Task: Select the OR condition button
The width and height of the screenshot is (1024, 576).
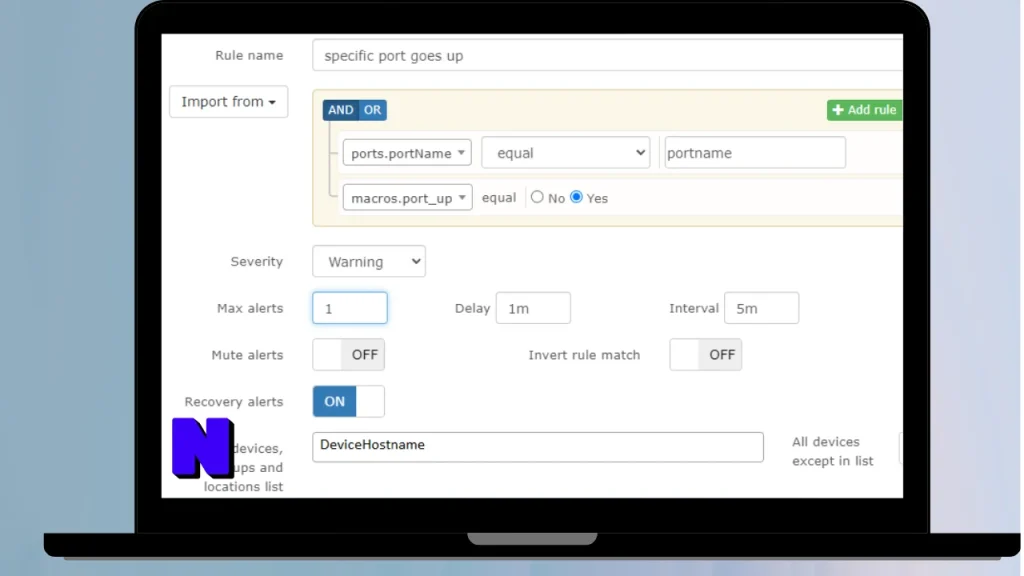Action: coord(373,110)
